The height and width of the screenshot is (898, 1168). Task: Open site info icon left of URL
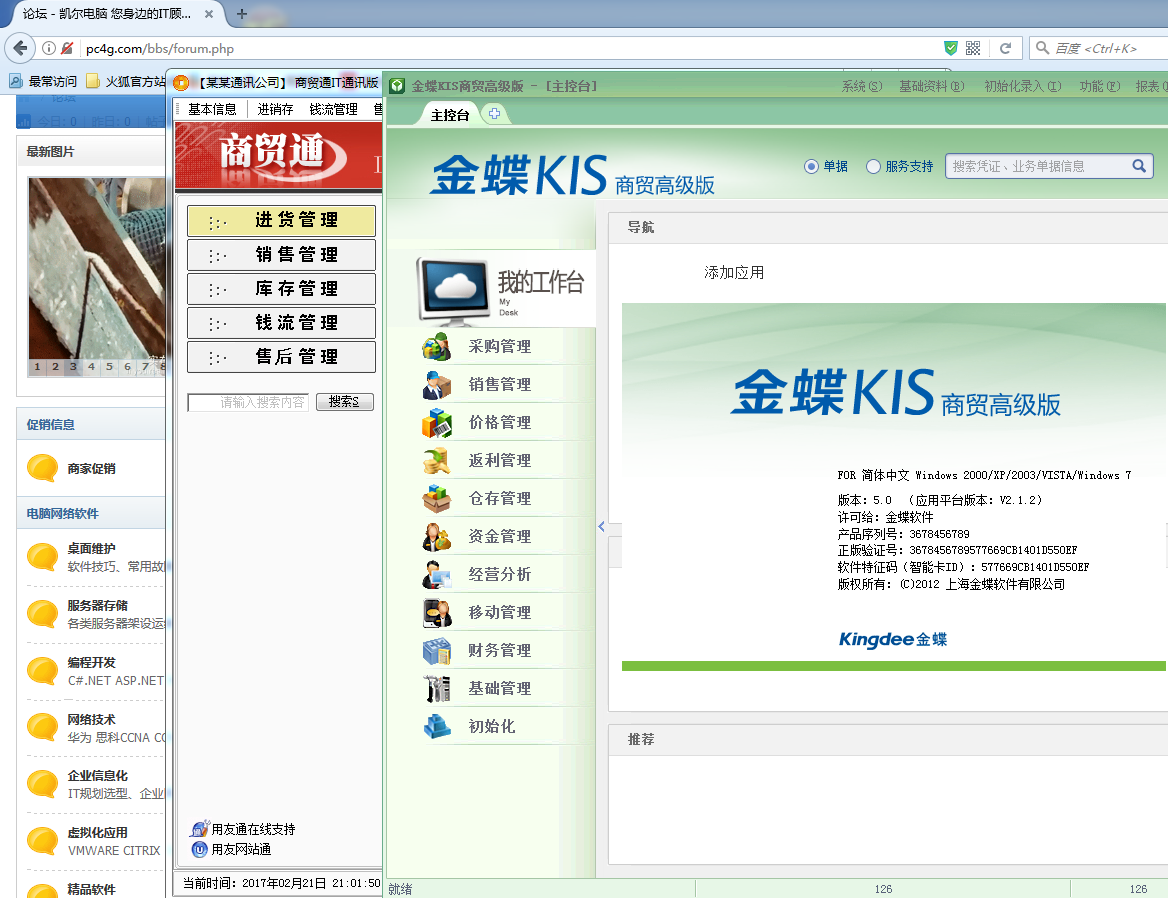48,48
